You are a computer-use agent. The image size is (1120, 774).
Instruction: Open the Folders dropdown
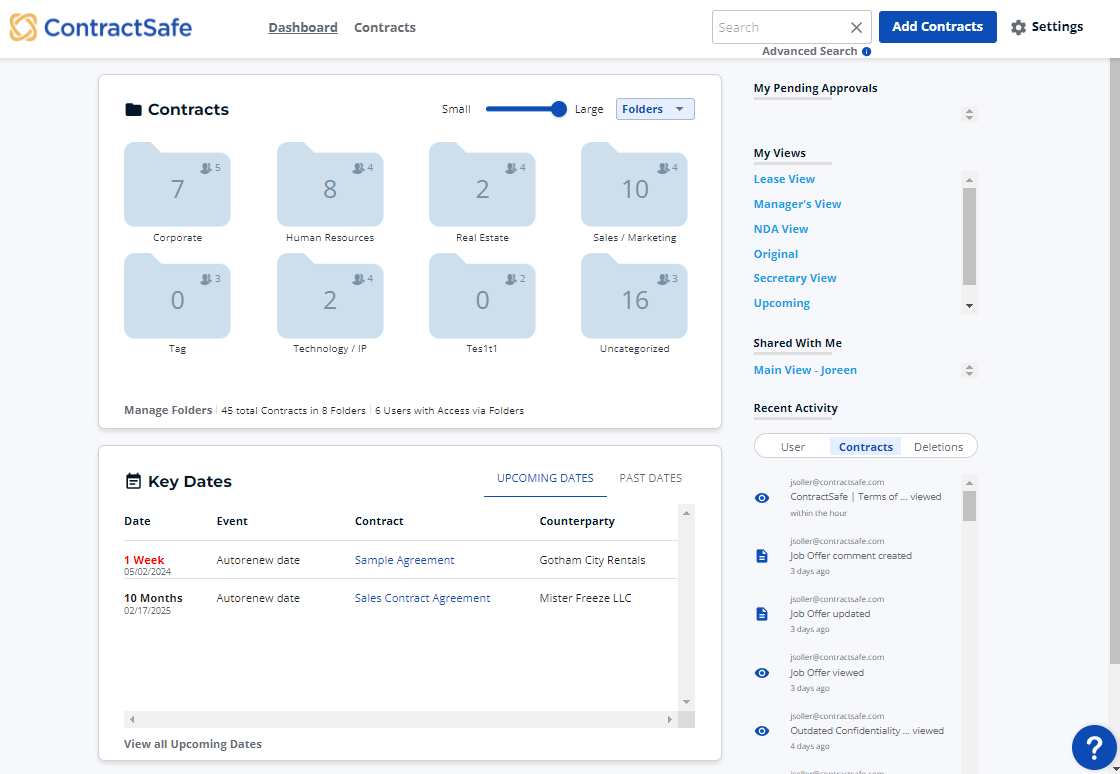(x=655, y=109)
